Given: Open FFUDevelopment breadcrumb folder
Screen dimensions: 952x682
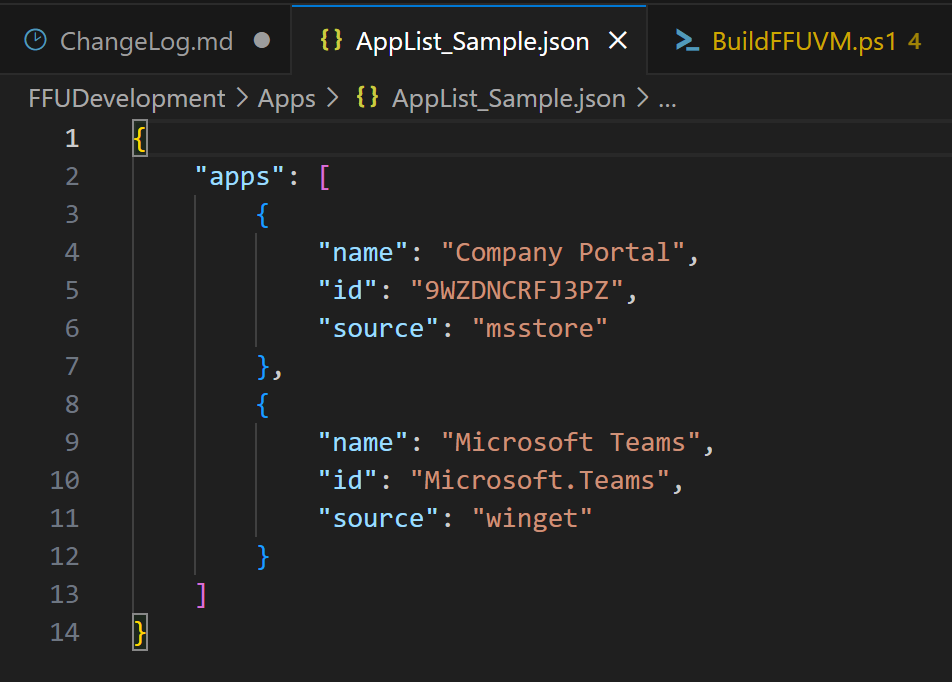Looking at the screenshot, I should [127, 98].
